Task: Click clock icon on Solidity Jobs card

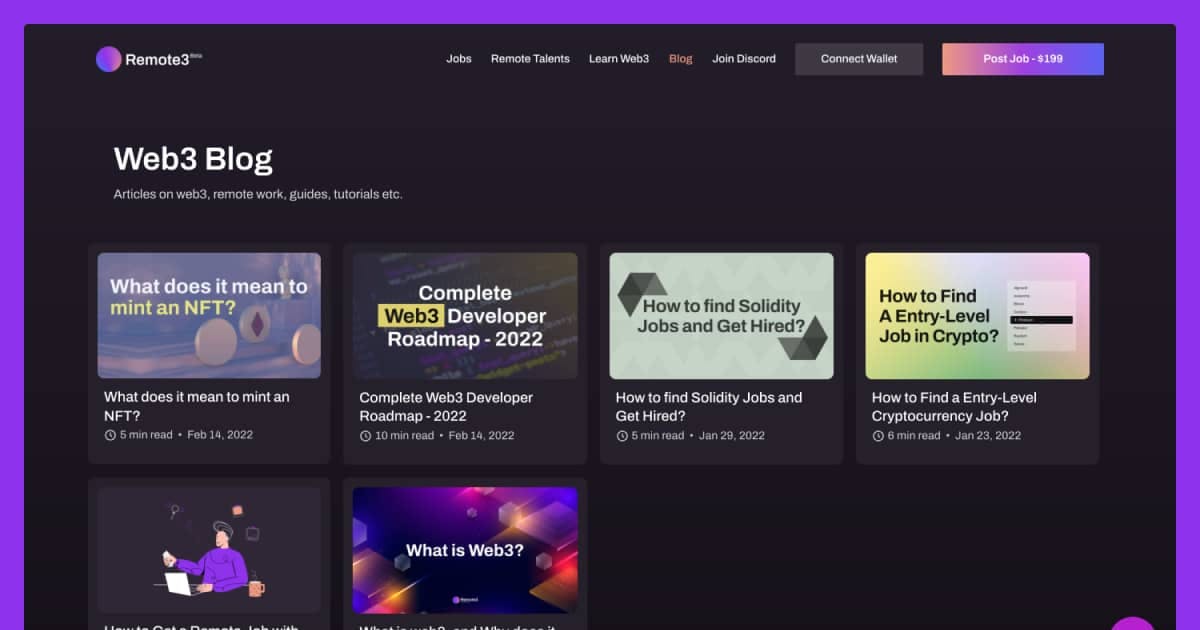Action: (622, 436)
